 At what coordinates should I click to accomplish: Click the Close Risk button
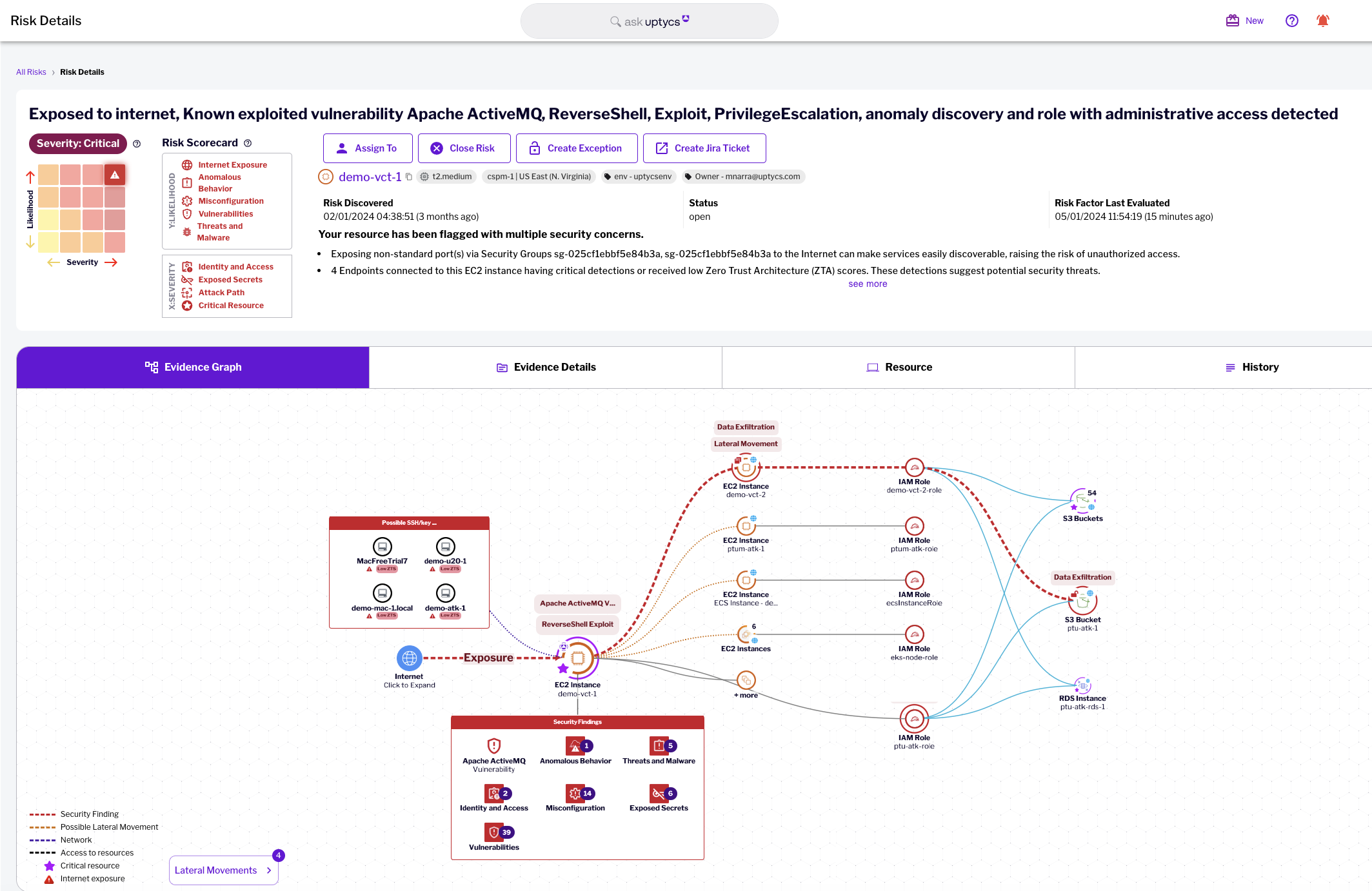click(464, 148)
